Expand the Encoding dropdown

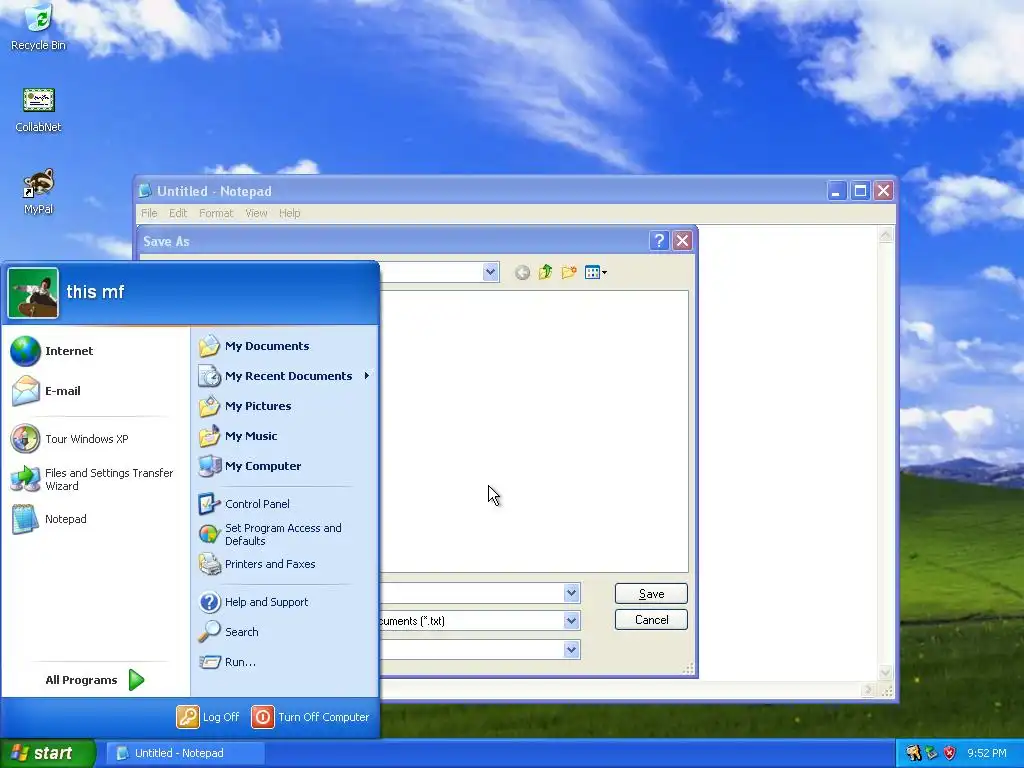point(571,649)
